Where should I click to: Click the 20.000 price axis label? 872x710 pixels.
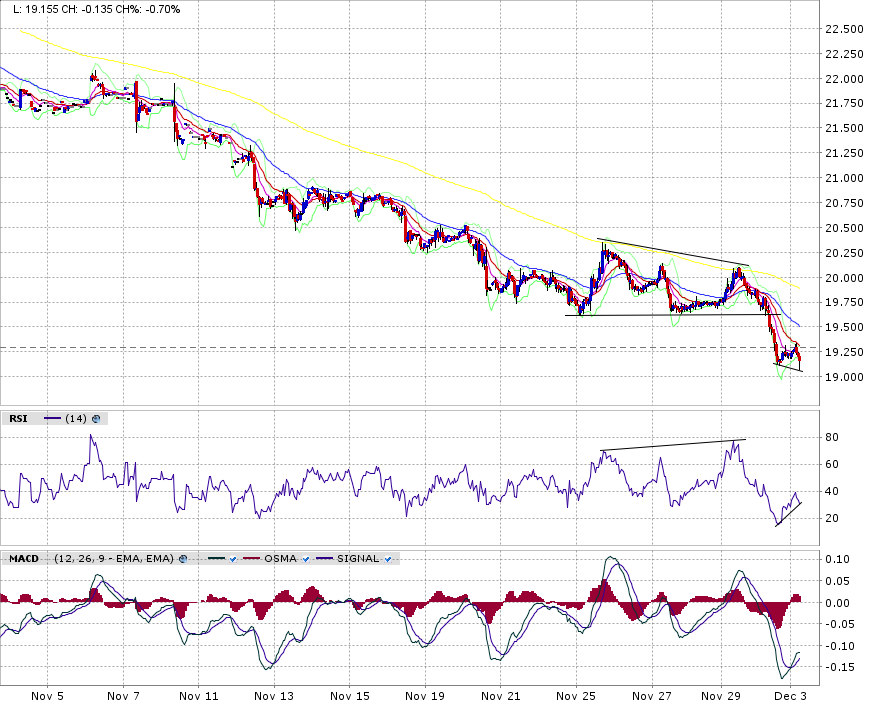844,278
